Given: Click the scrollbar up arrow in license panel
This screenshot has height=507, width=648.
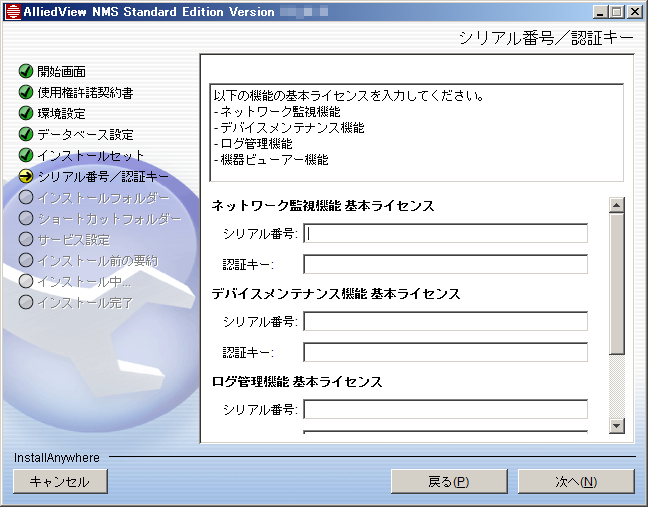Looking at the screenshot, I should pyautogui.click(x=617, y=205).
